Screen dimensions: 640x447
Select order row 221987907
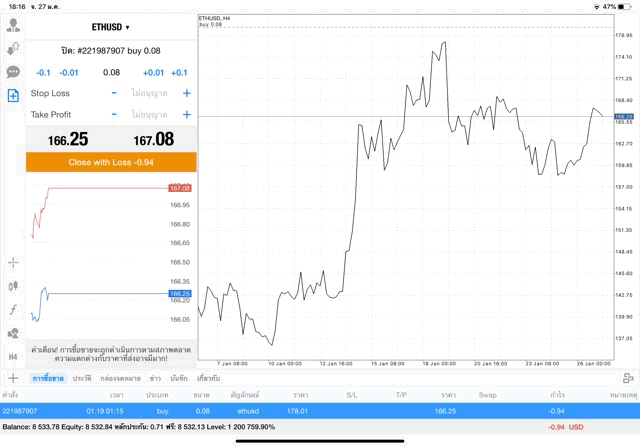tap(320, 411)
